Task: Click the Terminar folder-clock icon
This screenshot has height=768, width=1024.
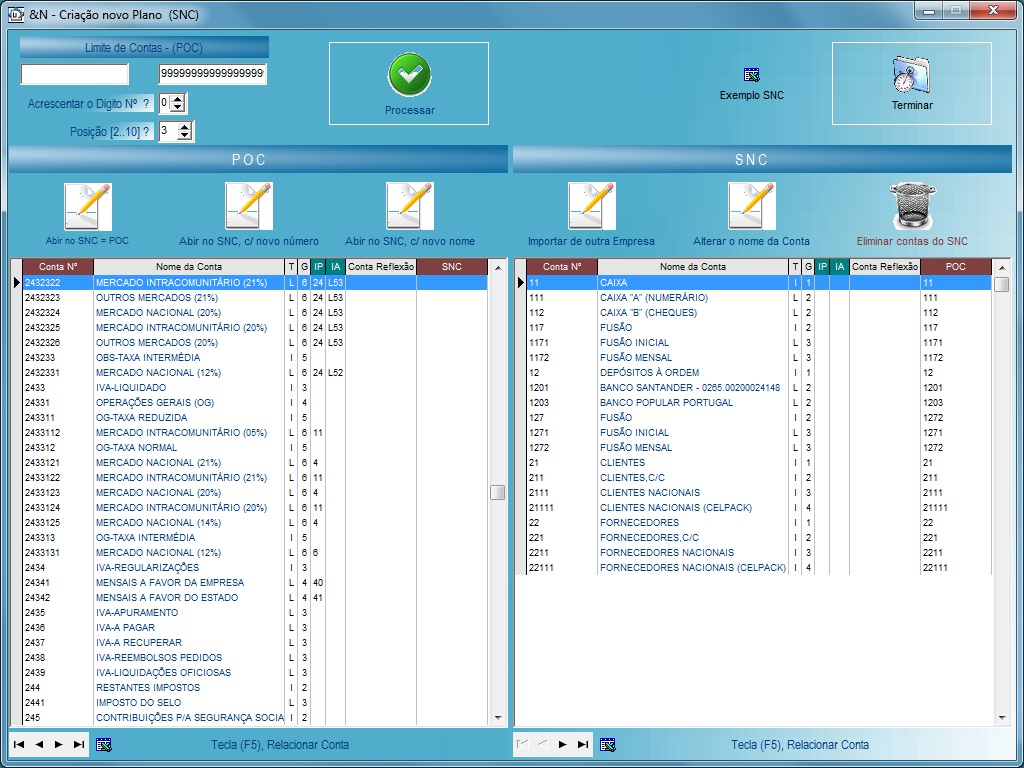Action: pos(912,74)
